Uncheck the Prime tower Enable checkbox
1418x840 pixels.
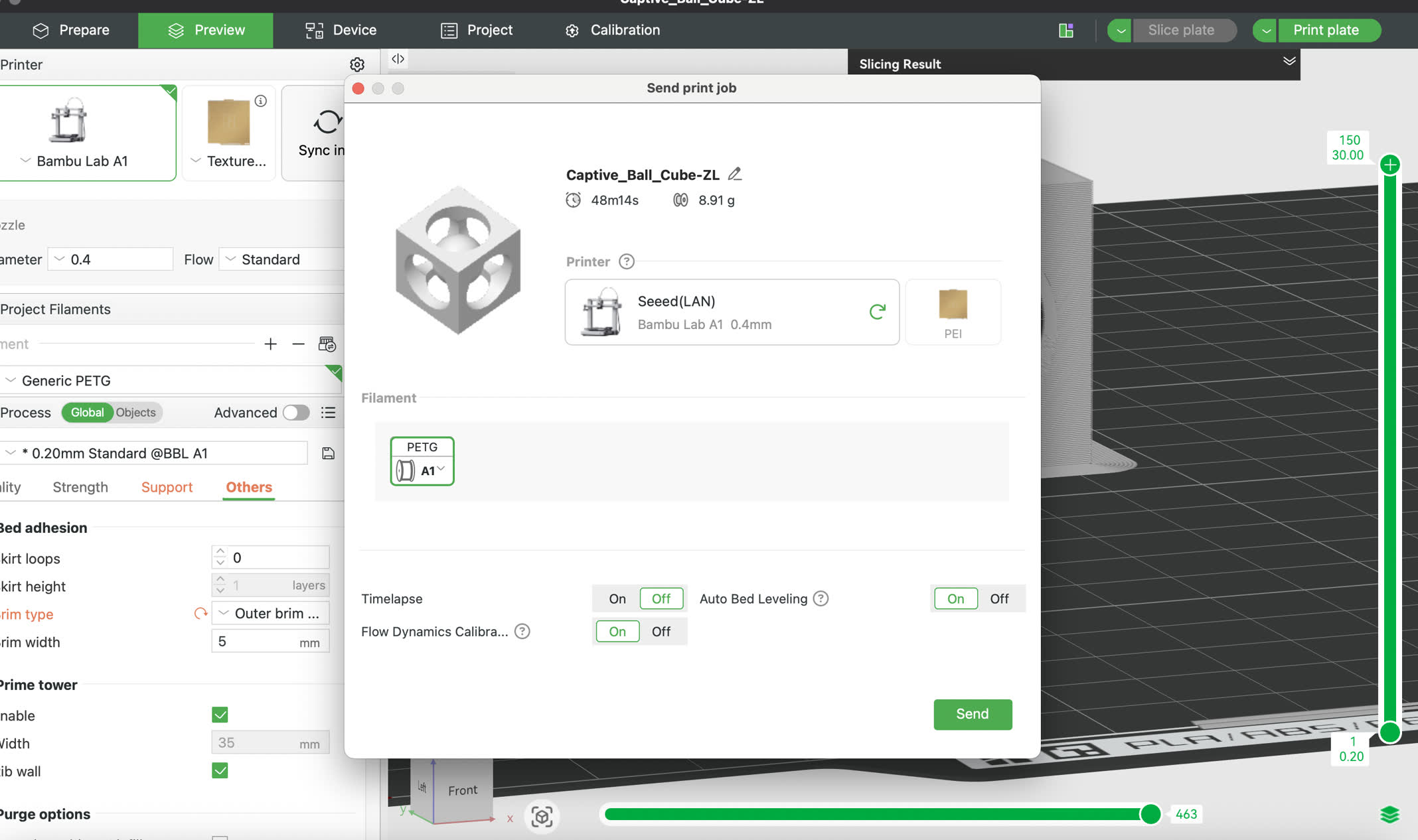(x=220, y=715)
